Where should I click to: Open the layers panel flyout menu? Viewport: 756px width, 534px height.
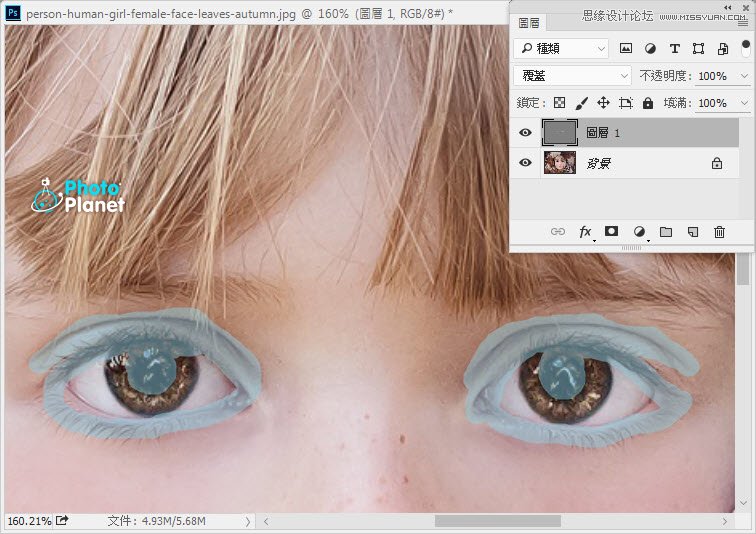742,23
